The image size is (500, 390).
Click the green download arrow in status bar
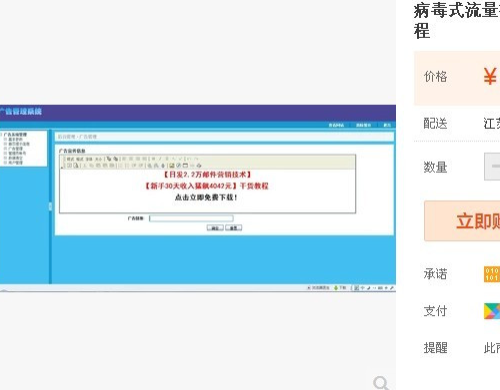click(336, 288)
